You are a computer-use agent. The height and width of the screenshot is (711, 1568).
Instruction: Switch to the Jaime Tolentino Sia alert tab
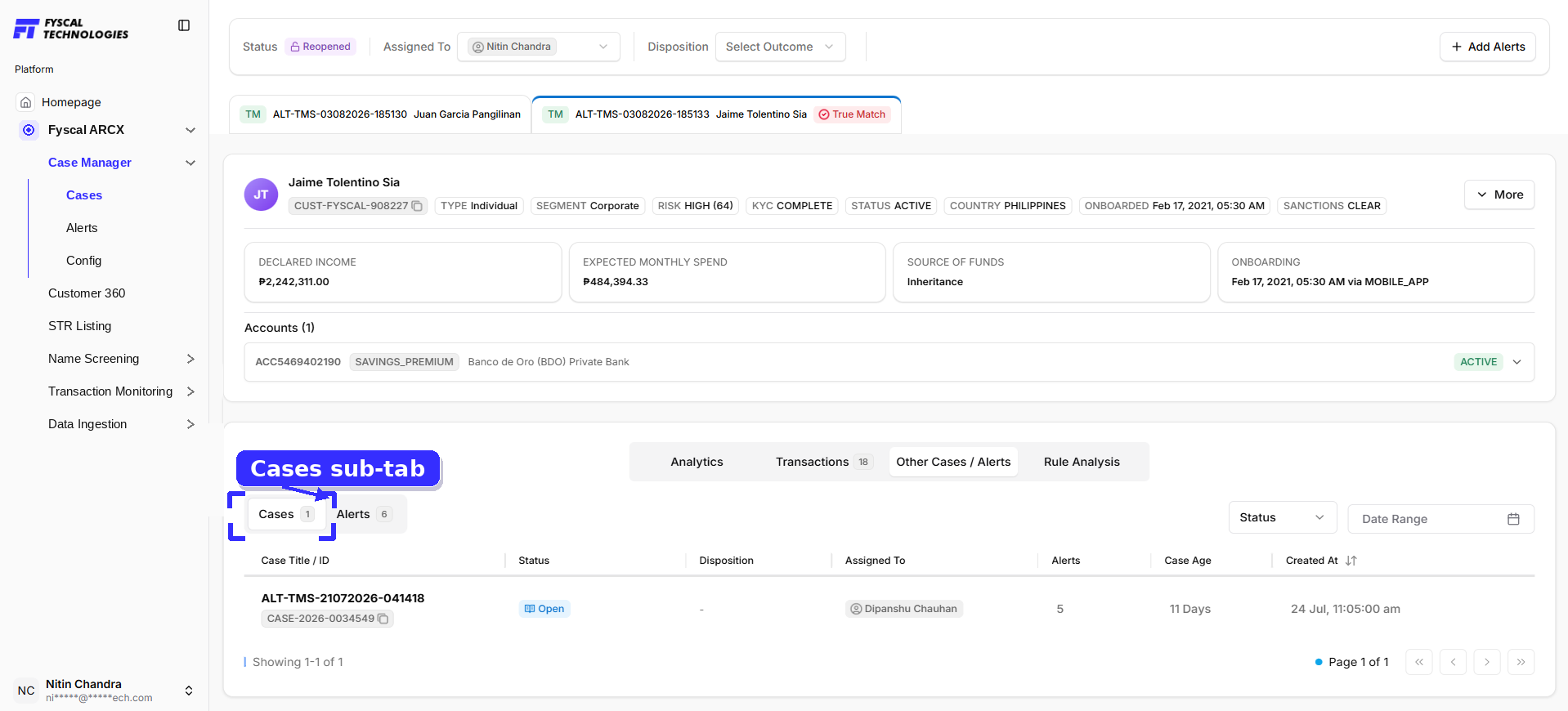716,114
